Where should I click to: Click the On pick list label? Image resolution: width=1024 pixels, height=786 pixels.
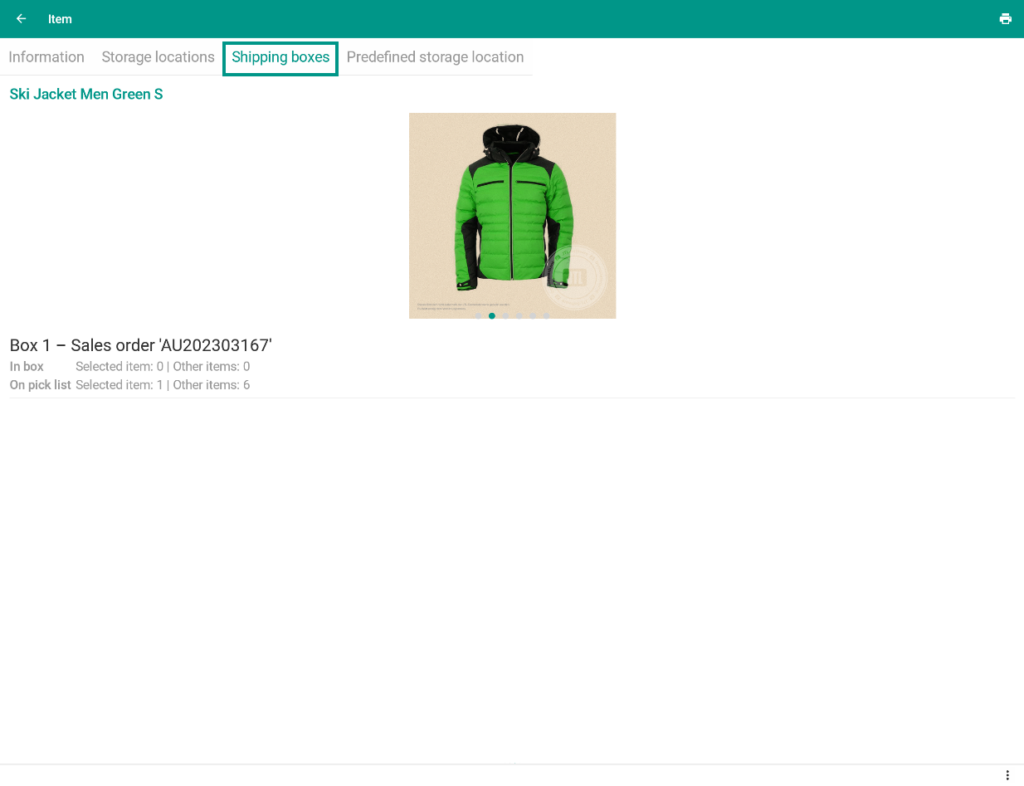coord(40,385)
